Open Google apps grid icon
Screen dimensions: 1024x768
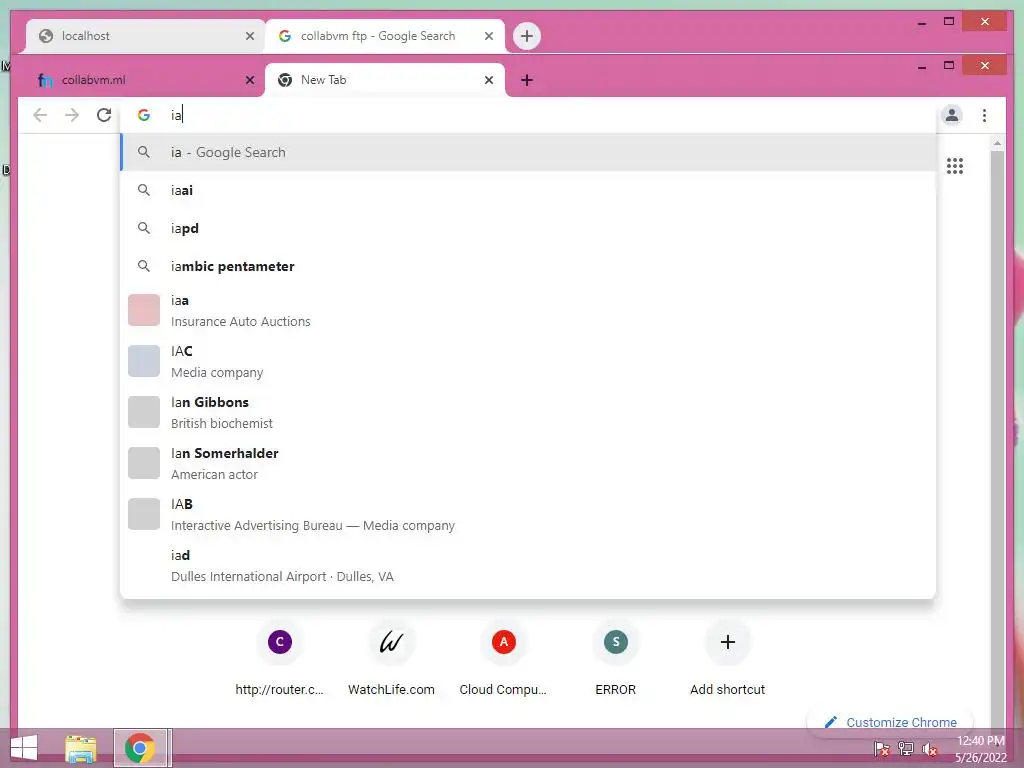point(955,166)
